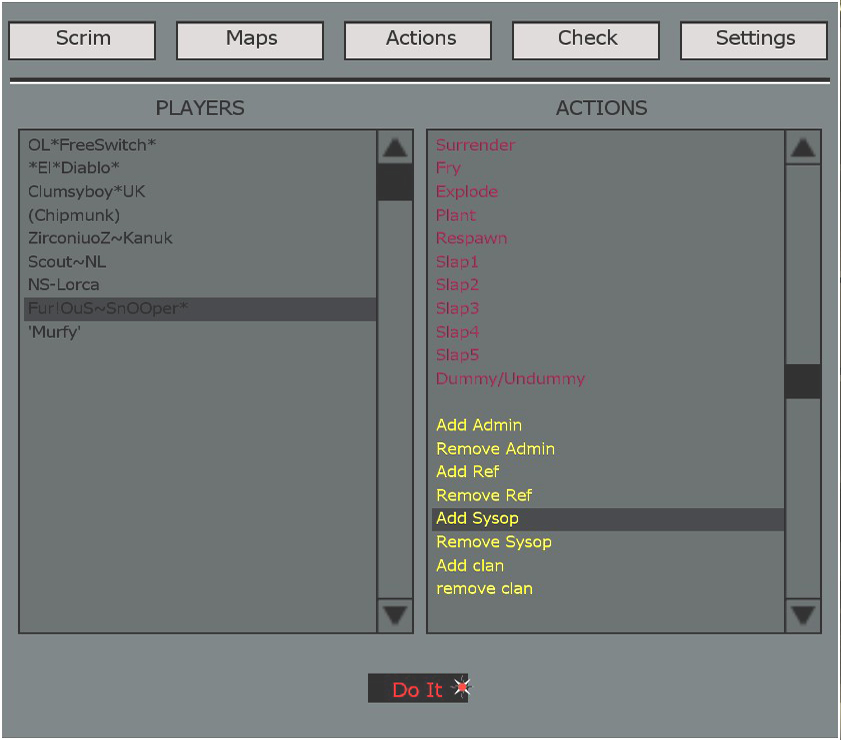Select the Surrender action
Screen dimensions: 841x740
coord(475,145)
